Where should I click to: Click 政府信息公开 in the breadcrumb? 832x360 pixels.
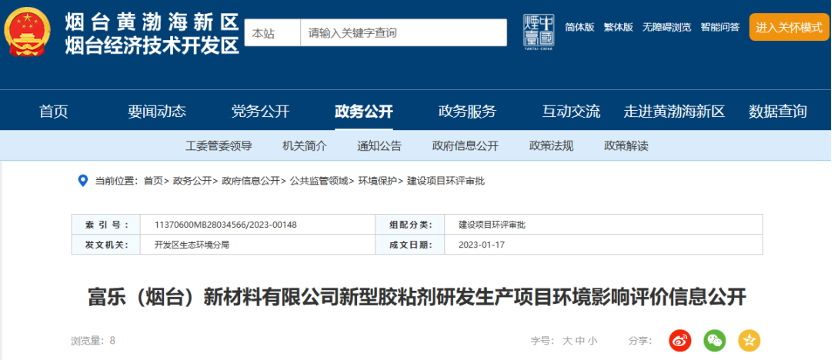[250, 181]
